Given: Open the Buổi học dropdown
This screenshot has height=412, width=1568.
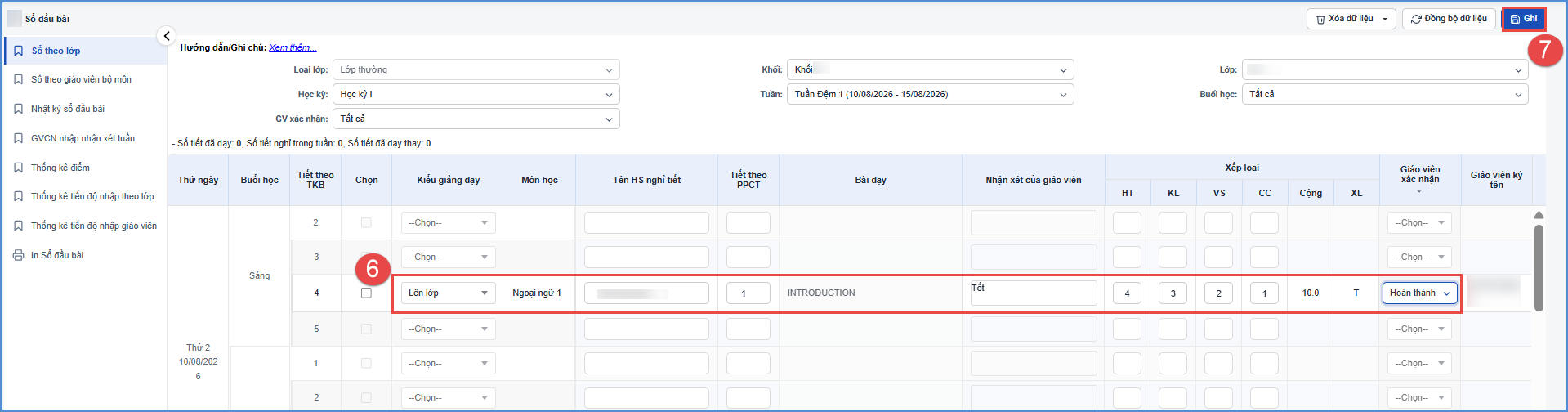Looking at the screenshot, I should pyautogui.click(x=1385, y=95).
